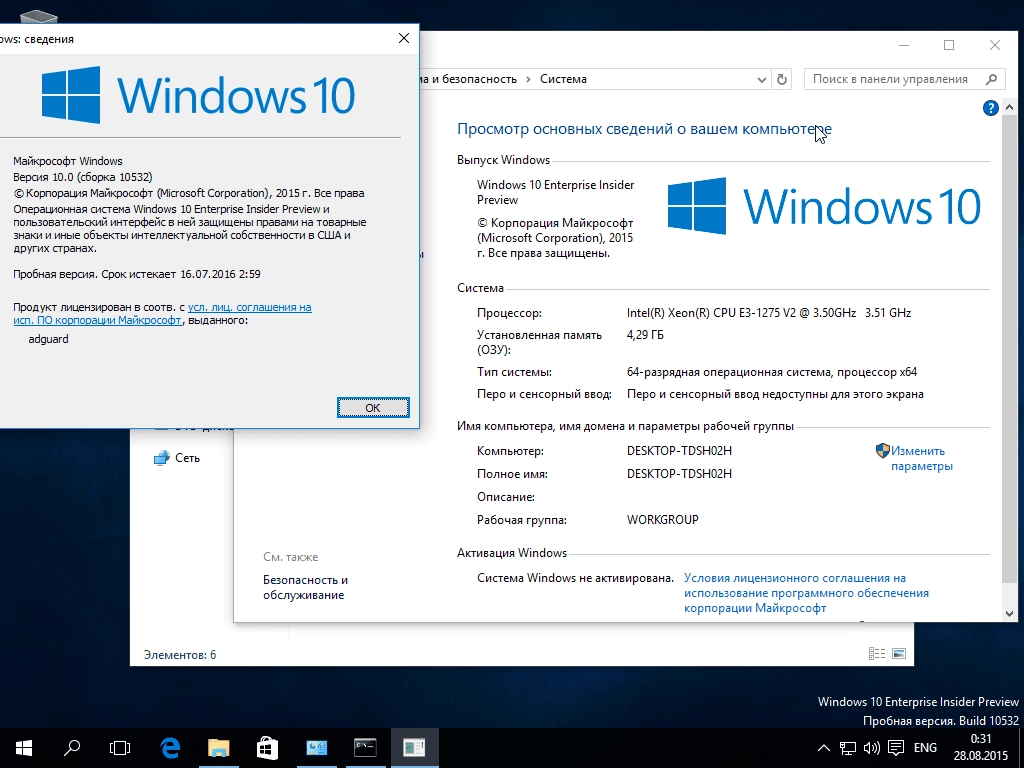
Task: Open the Action Center notifications icon
Action: coord(896,748)
